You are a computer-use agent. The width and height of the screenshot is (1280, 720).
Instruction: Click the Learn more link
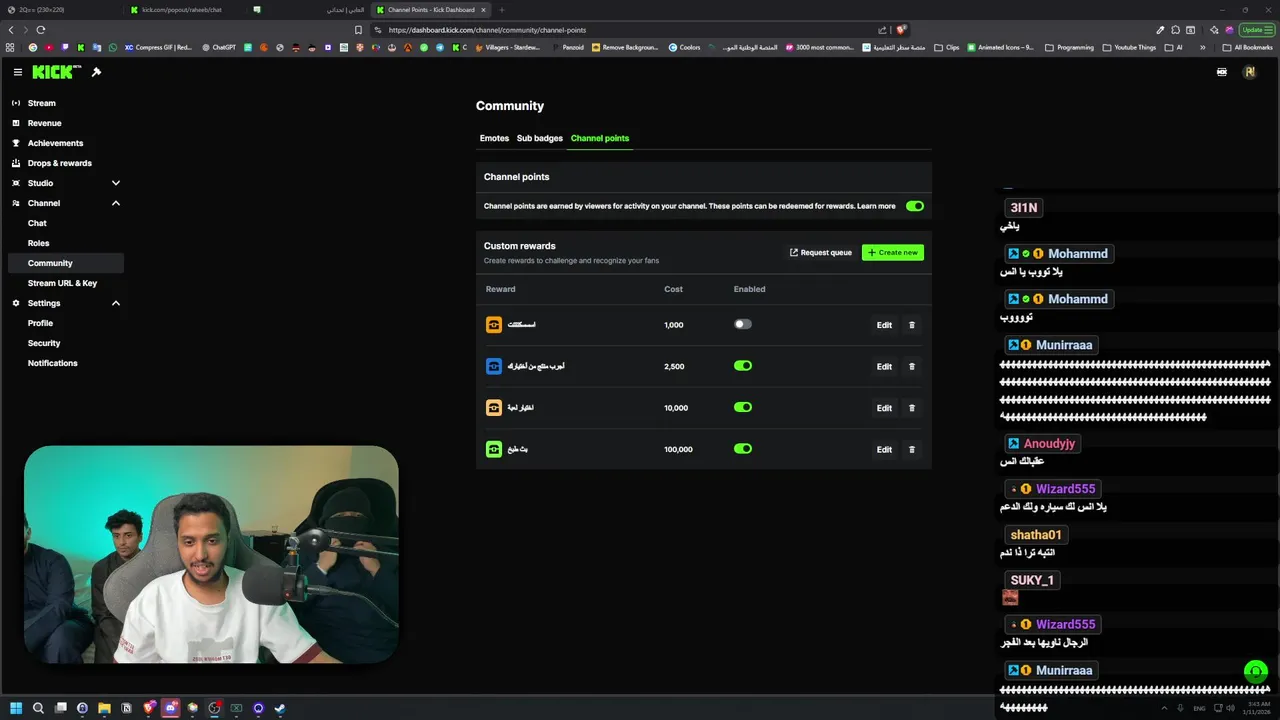point(876,206)
